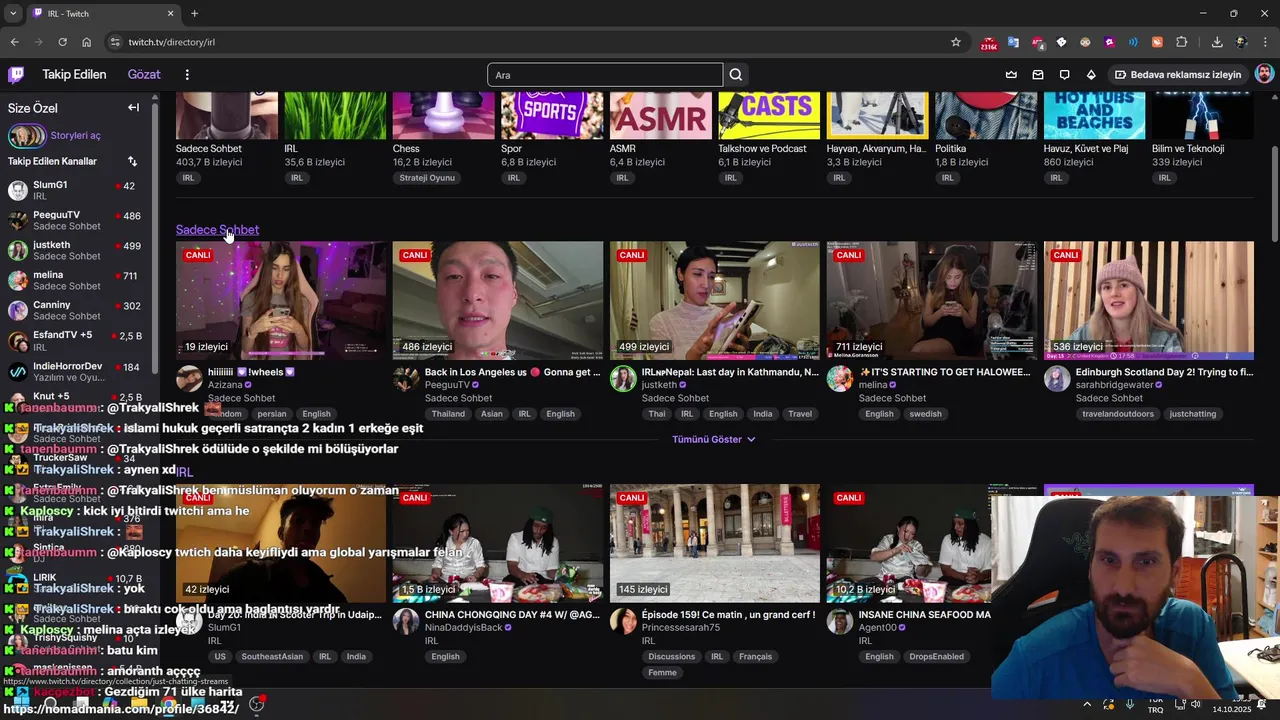Open justketh Nepal stream thumbnail
The height and width of the screenshot is (720, 1280).
pos(715,300)
